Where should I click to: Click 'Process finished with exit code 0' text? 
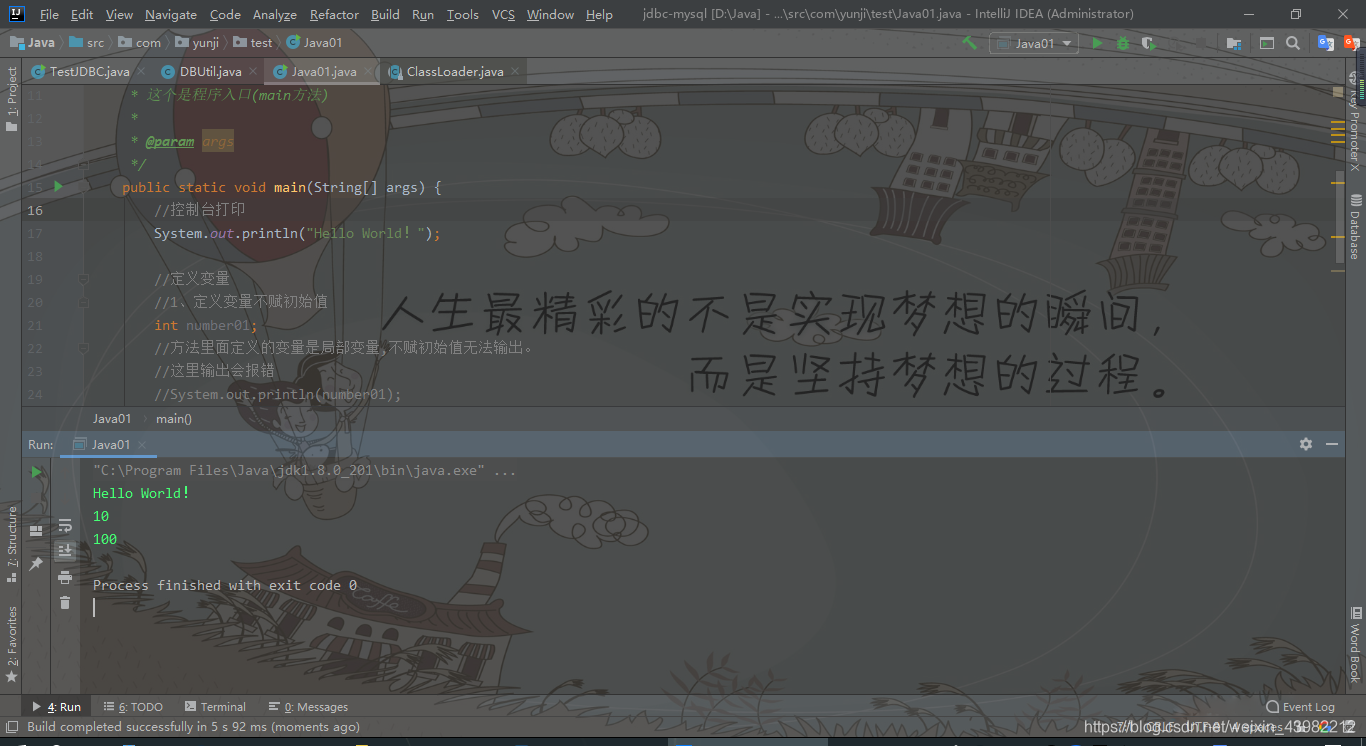[x=225, y=585]
